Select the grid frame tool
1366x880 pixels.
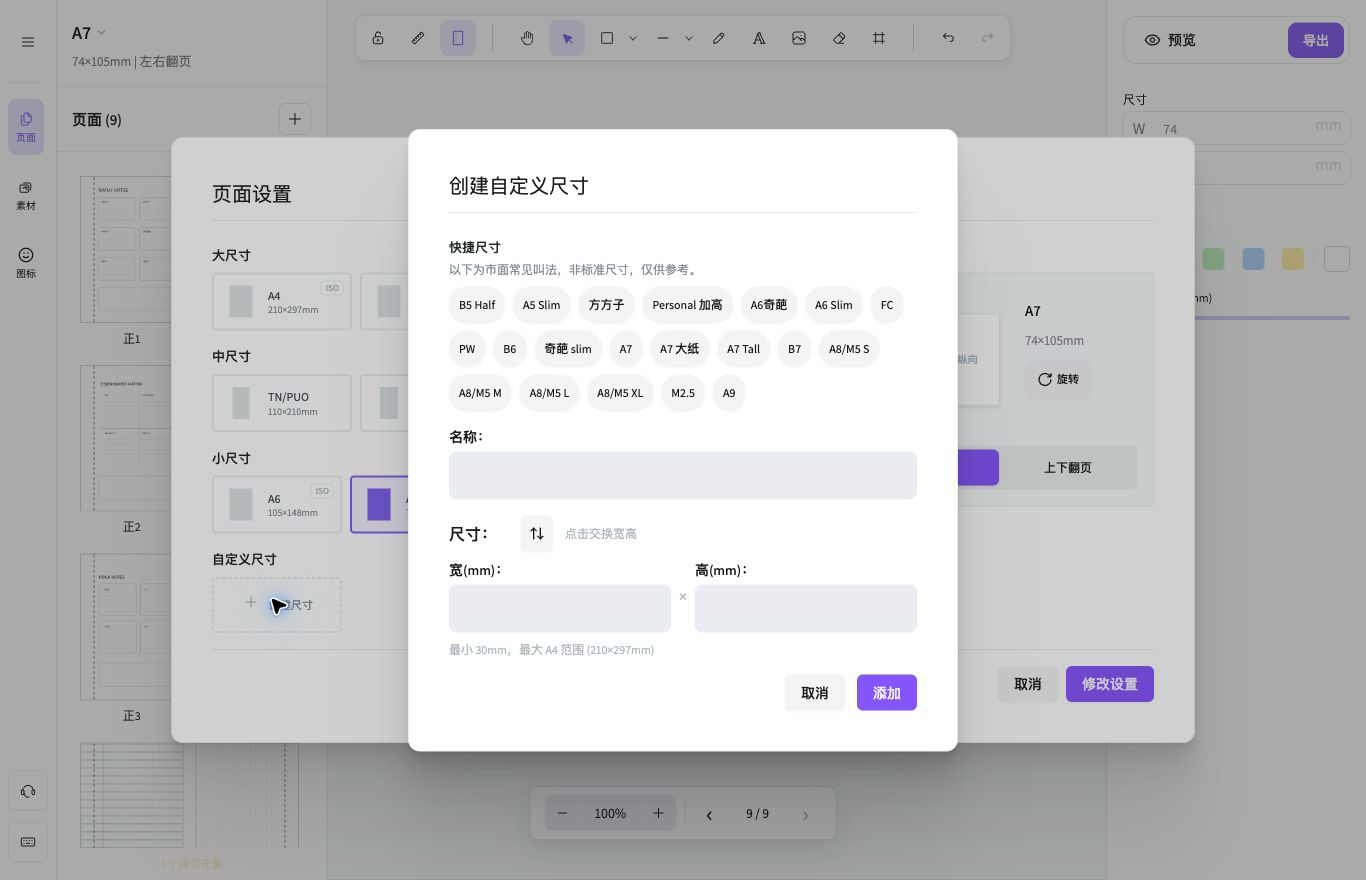[879, 38]
